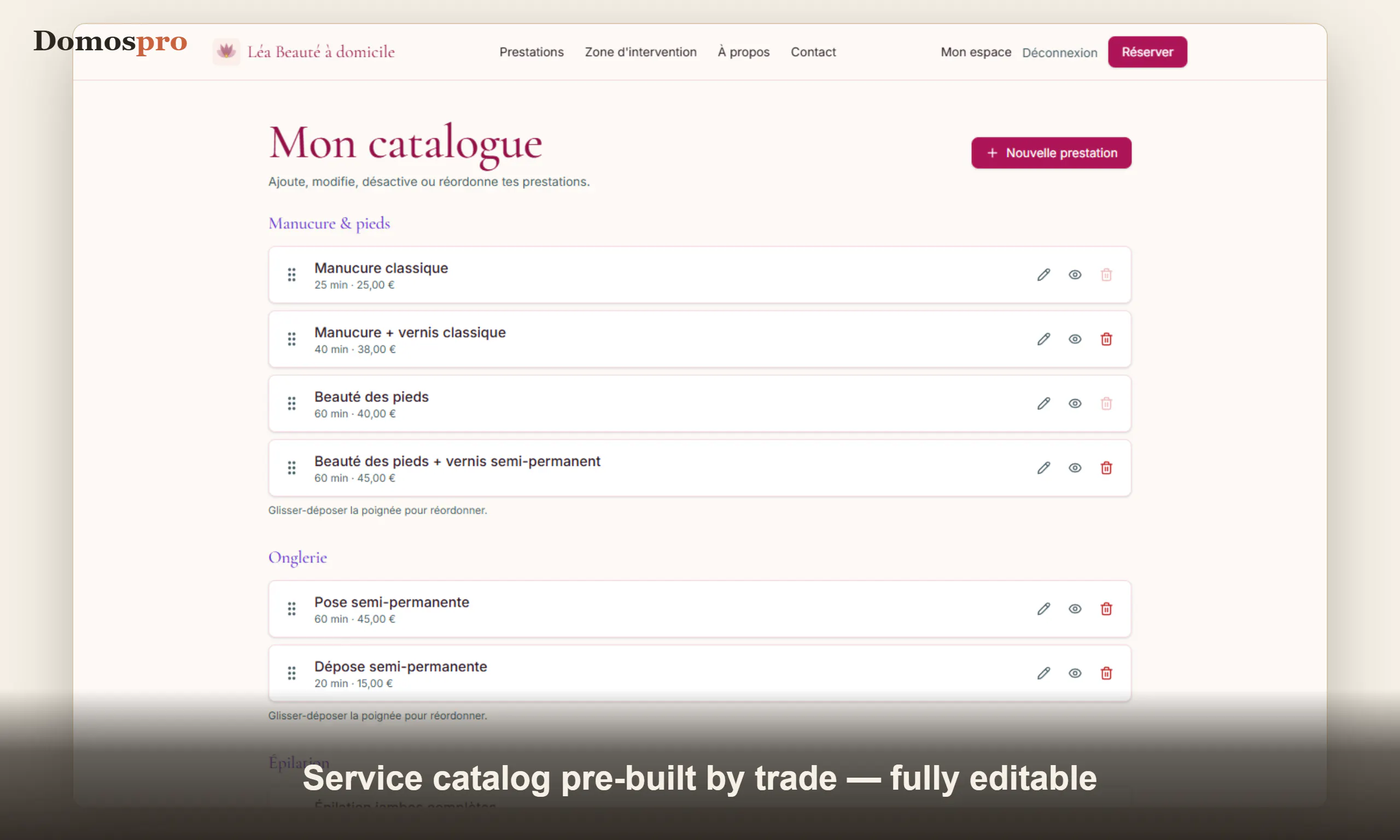Open Prestations menu item
The image size is (1400, 840).
pyautogui.click(x=532, y=52)
